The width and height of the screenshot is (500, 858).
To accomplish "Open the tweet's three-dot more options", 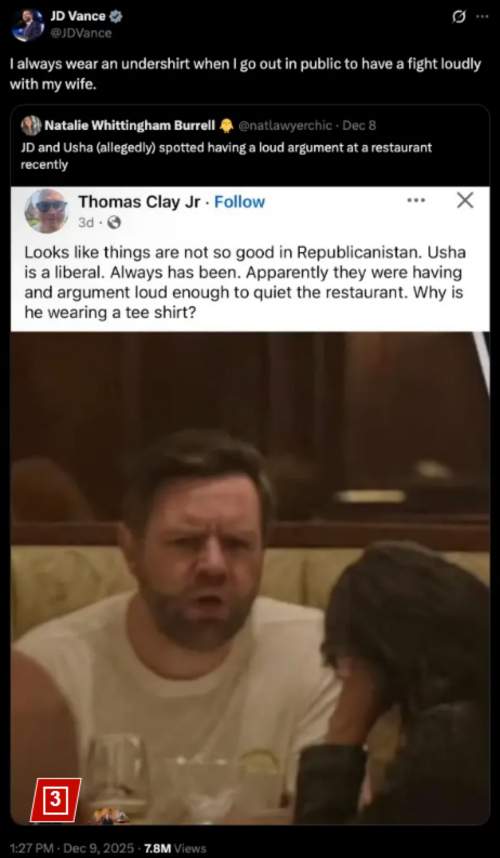I will point(482,17).
